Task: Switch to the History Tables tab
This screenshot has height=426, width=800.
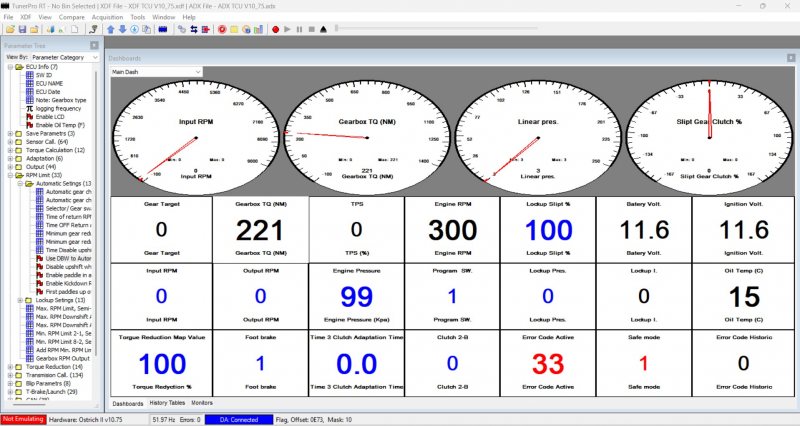Action: [x=167, y=402]
